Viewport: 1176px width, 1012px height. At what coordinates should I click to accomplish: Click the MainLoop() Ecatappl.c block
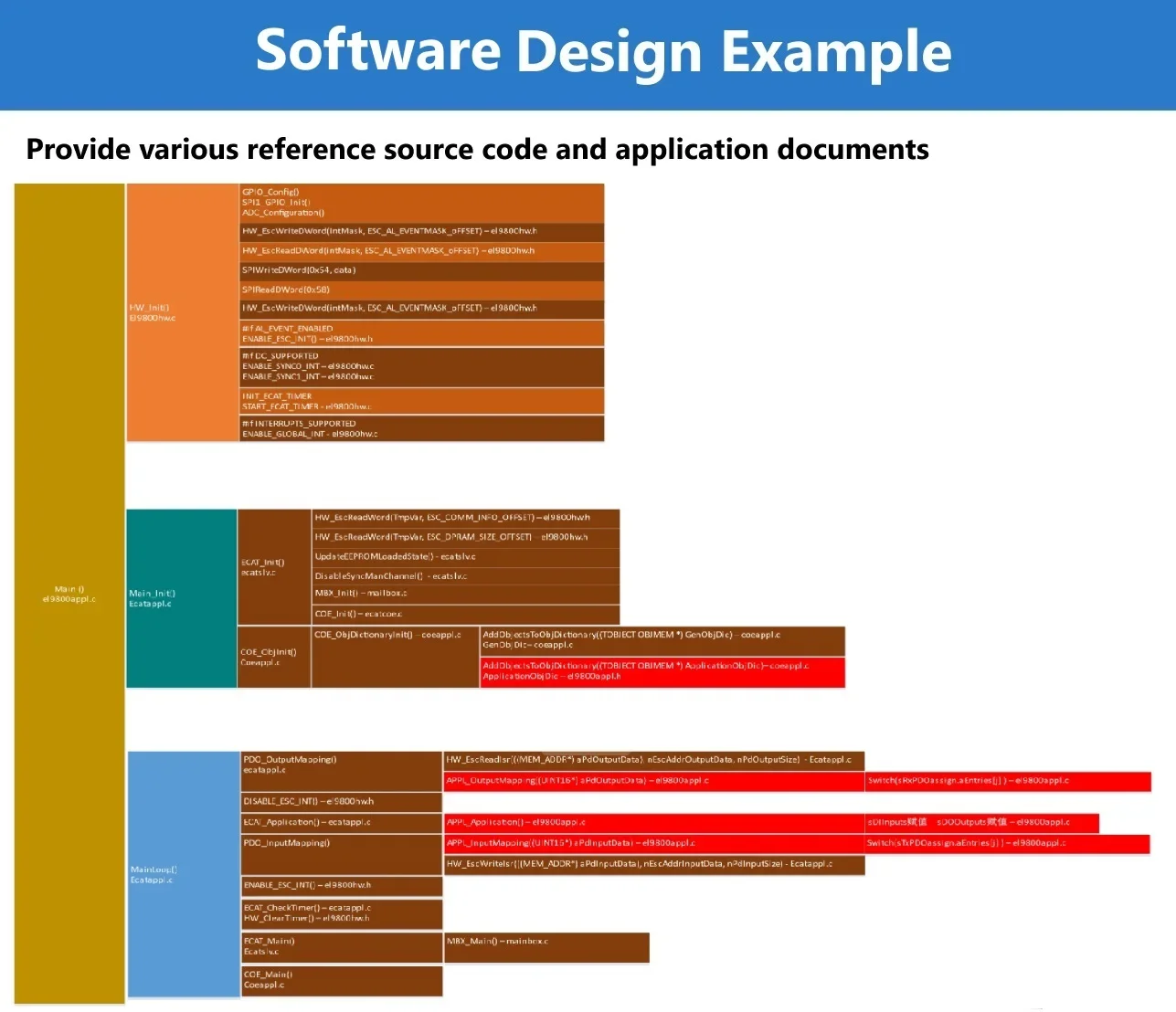[183, 875]
